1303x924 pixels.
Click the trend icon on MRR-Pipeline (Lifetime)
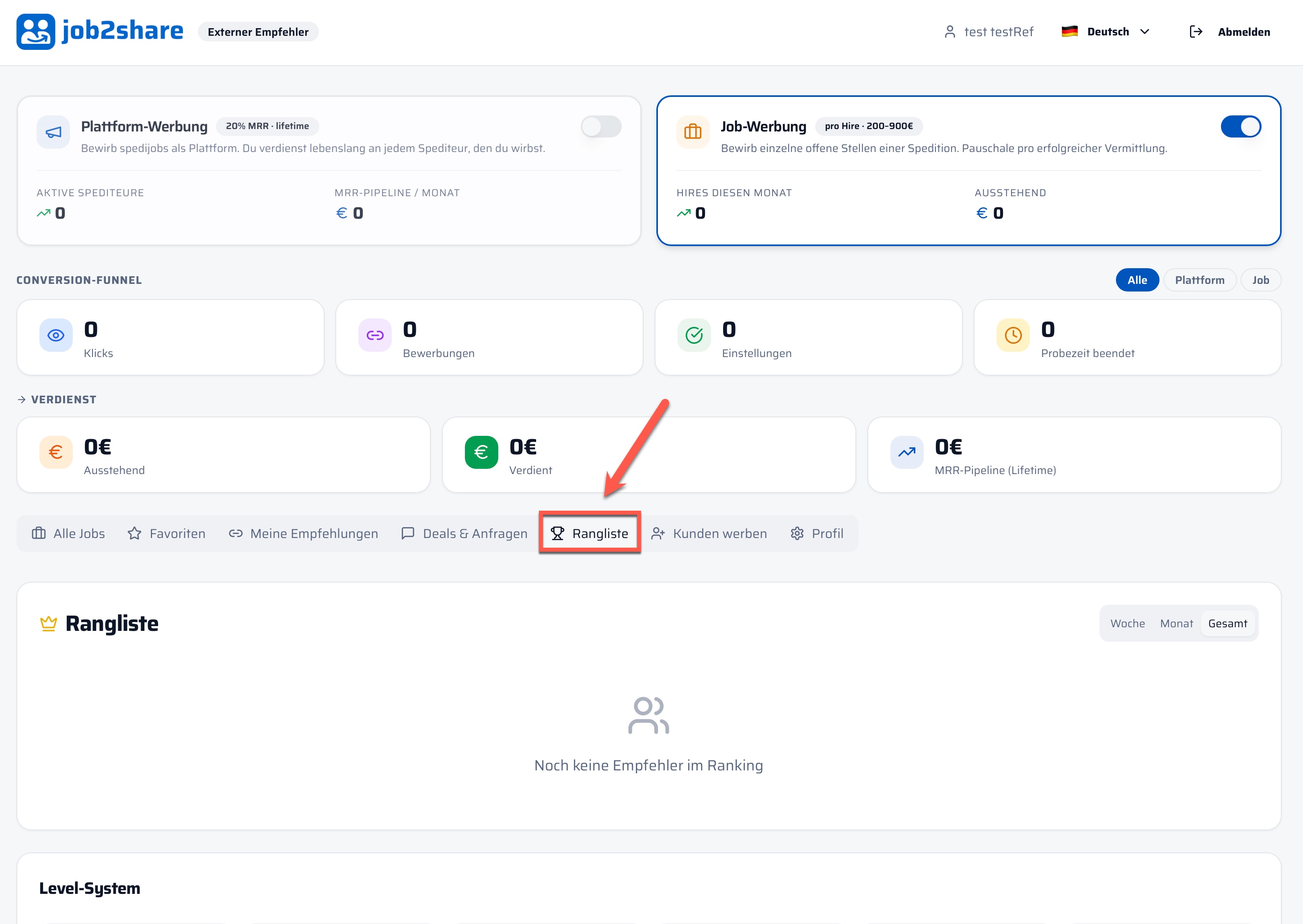point(907,452)
